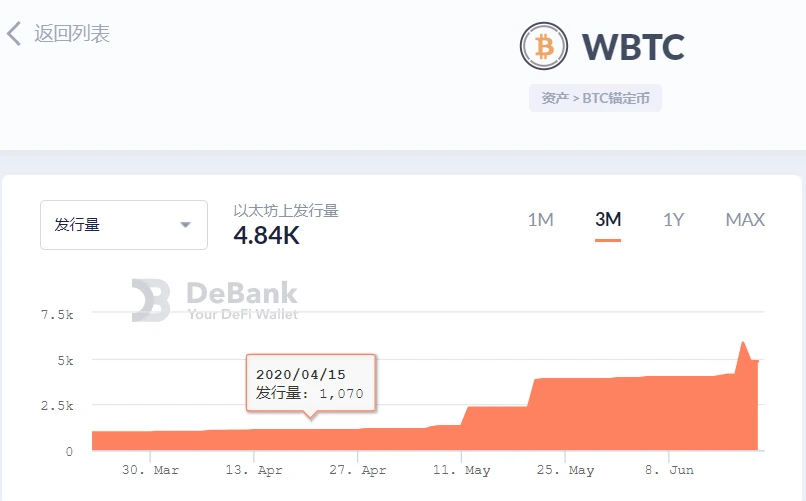Click the back arrow chevron icon
This screenshot has height=501, width=806.
[x=14, y=34]
